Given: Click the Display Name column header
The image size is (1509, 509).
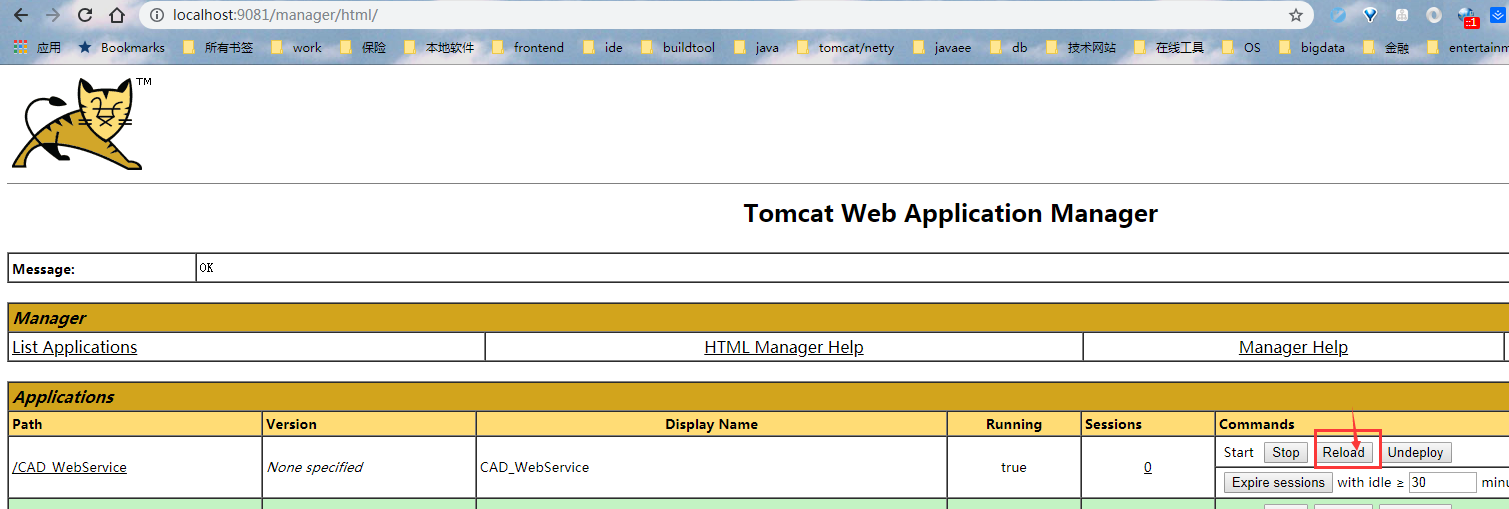Looking at the screenshot, I should click(x=711, y=424).
